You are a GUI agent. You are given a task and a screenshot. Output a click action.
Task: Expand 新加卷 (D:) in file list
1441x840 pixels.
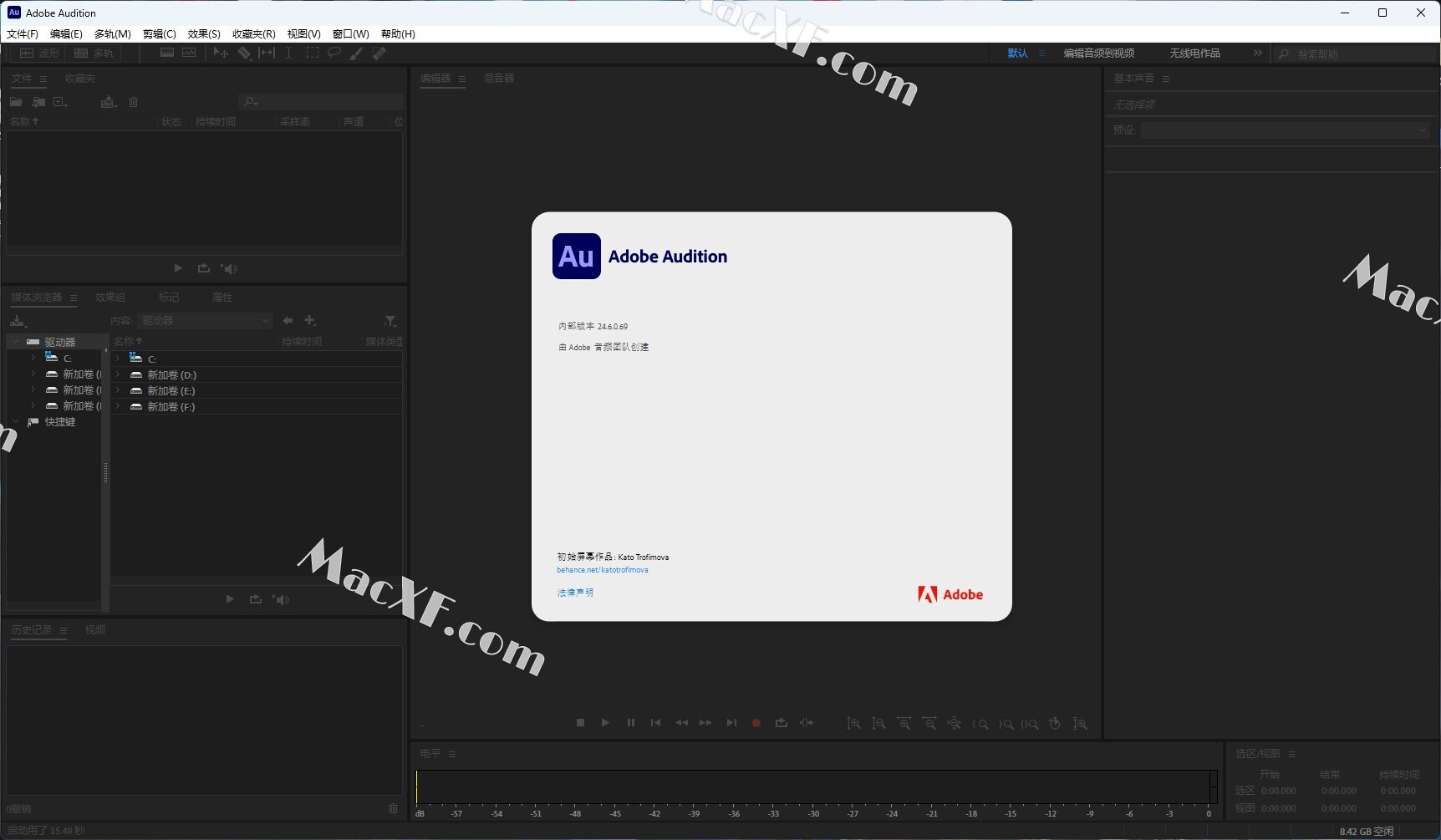pos(119,374)
